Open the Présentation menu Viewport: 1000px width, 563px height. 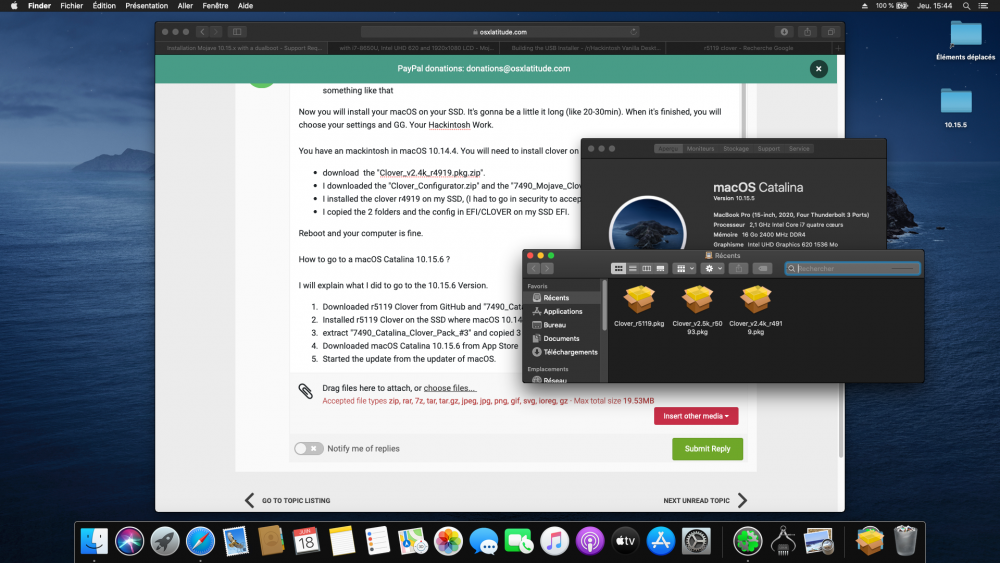tap(147, 6)
